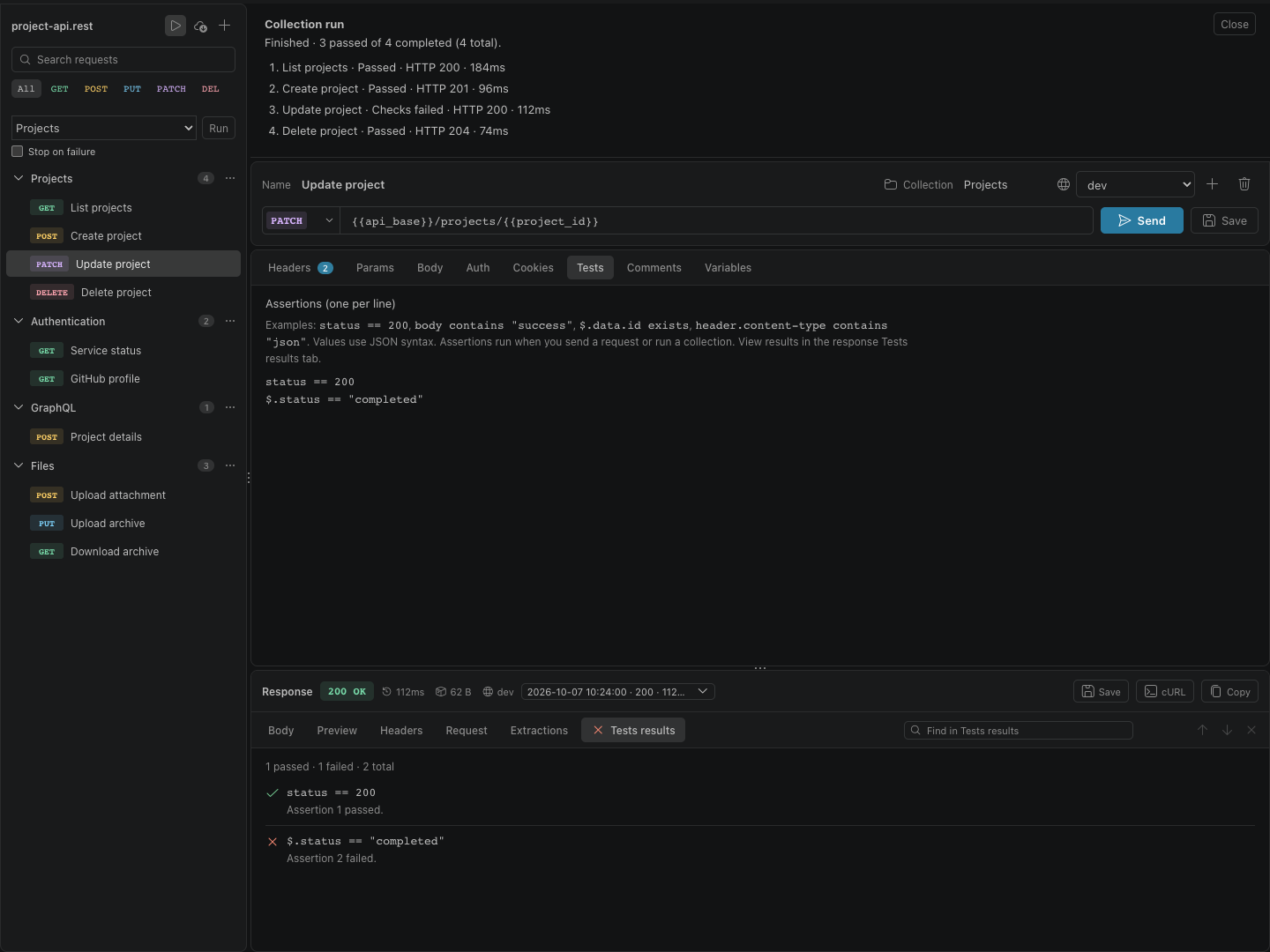Switch to the Headers request tab
The width and height of the screenshot is (1270, 952).
[300, 268]
